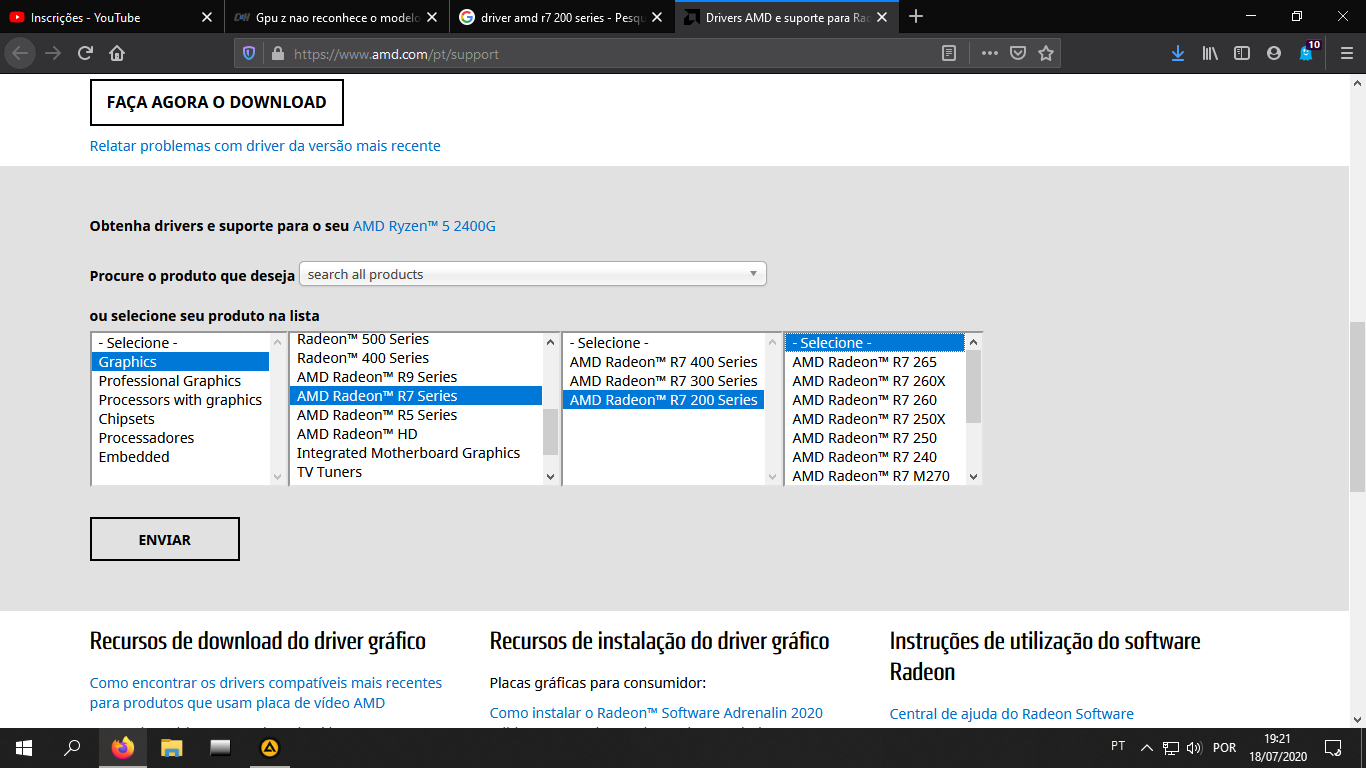Select AMD Radeon R5 Series
1366x768 pixels.
pos(416,415)
